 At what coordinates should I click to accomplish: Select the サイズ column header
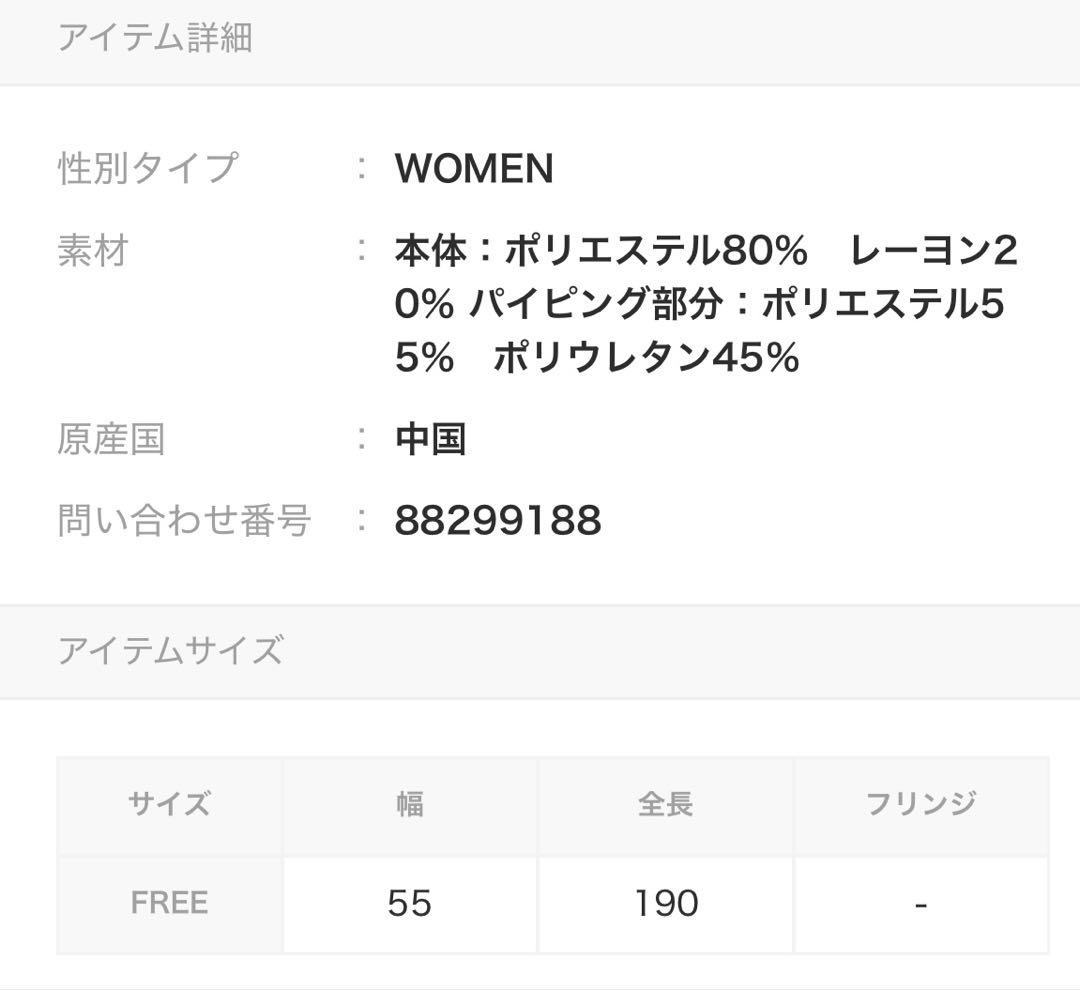(170, 803)
